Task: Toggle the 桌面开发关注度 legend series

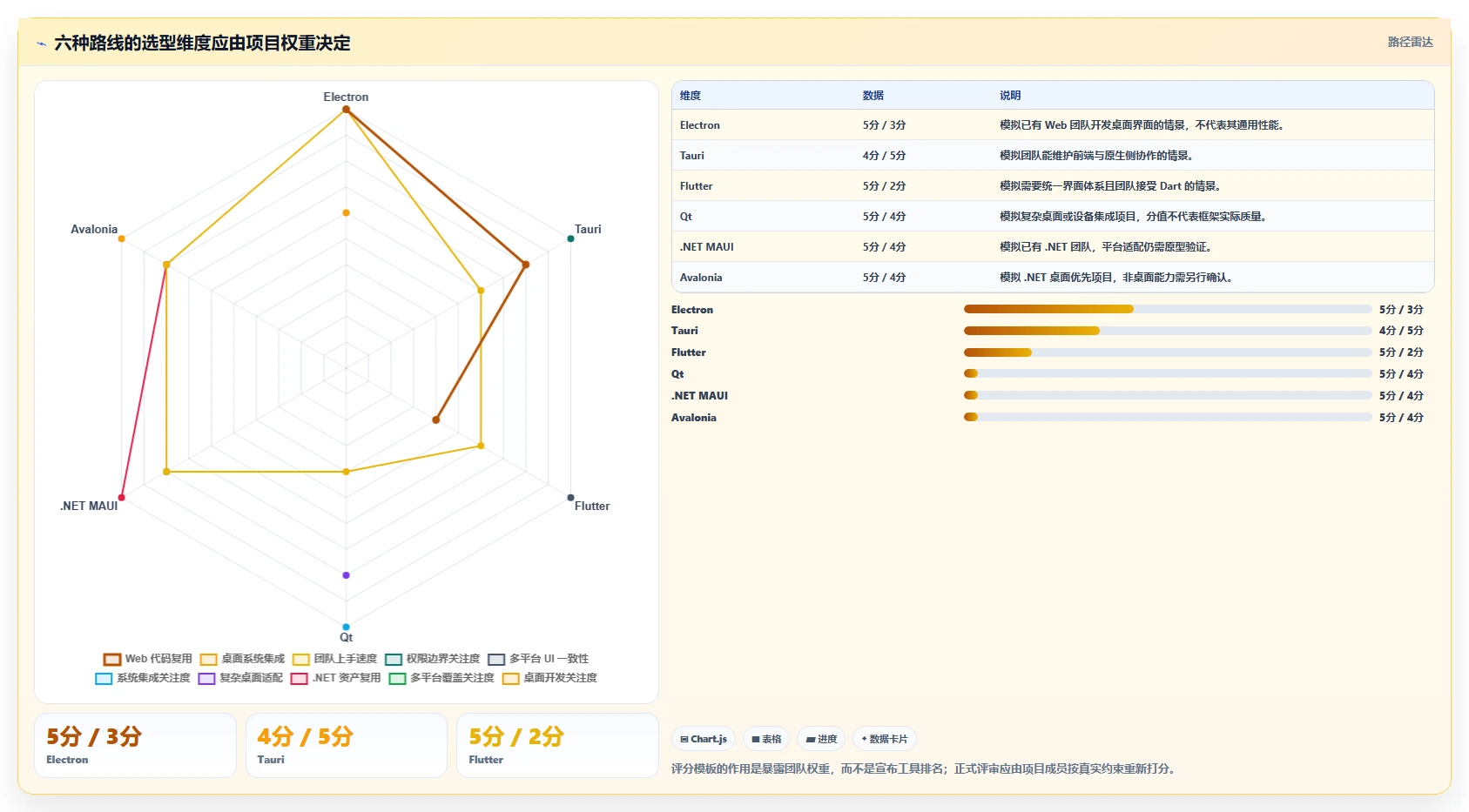Action: point(549,678)
